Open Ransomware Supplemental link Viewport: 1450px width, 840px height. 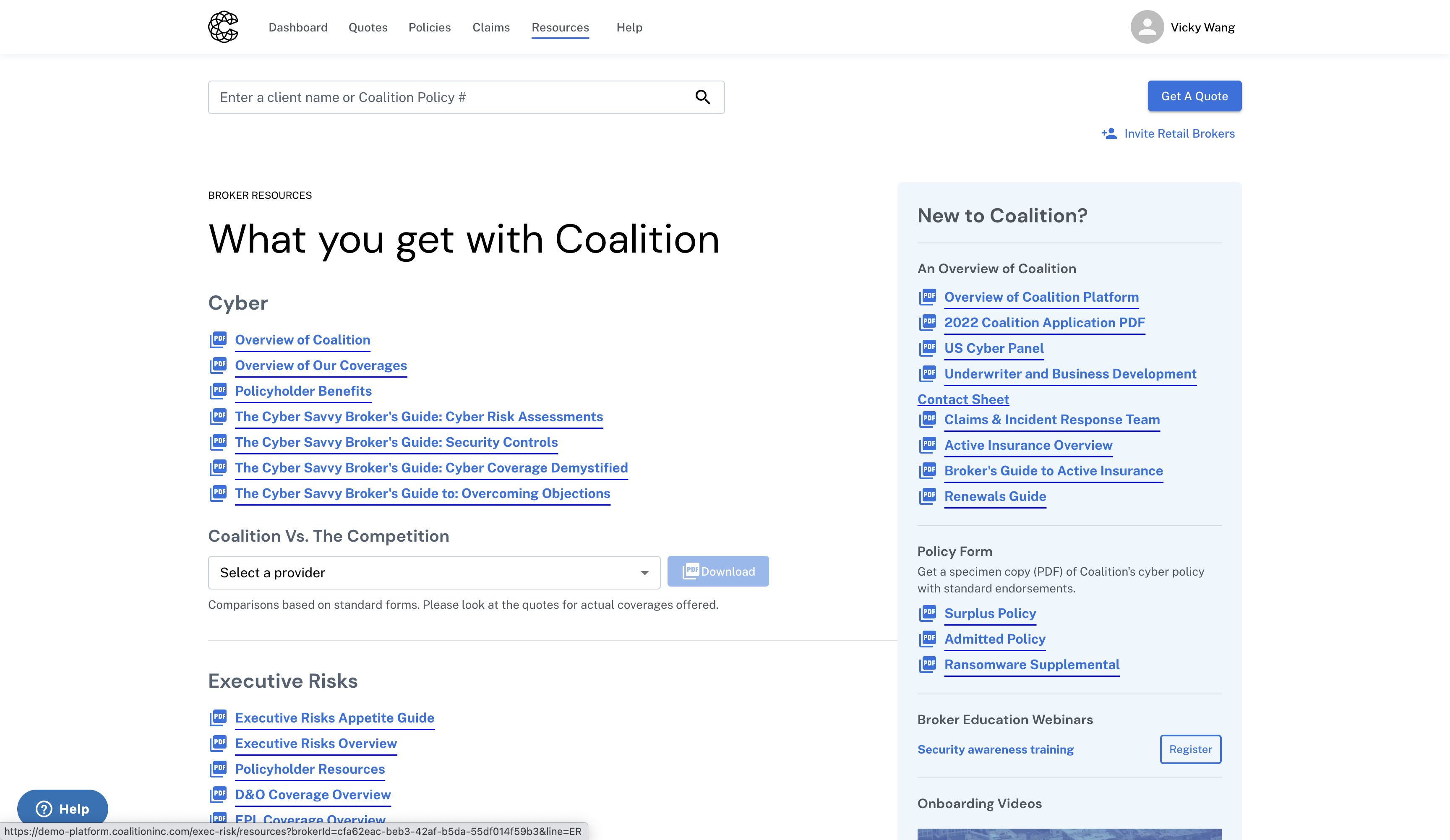click(1032, 665)
